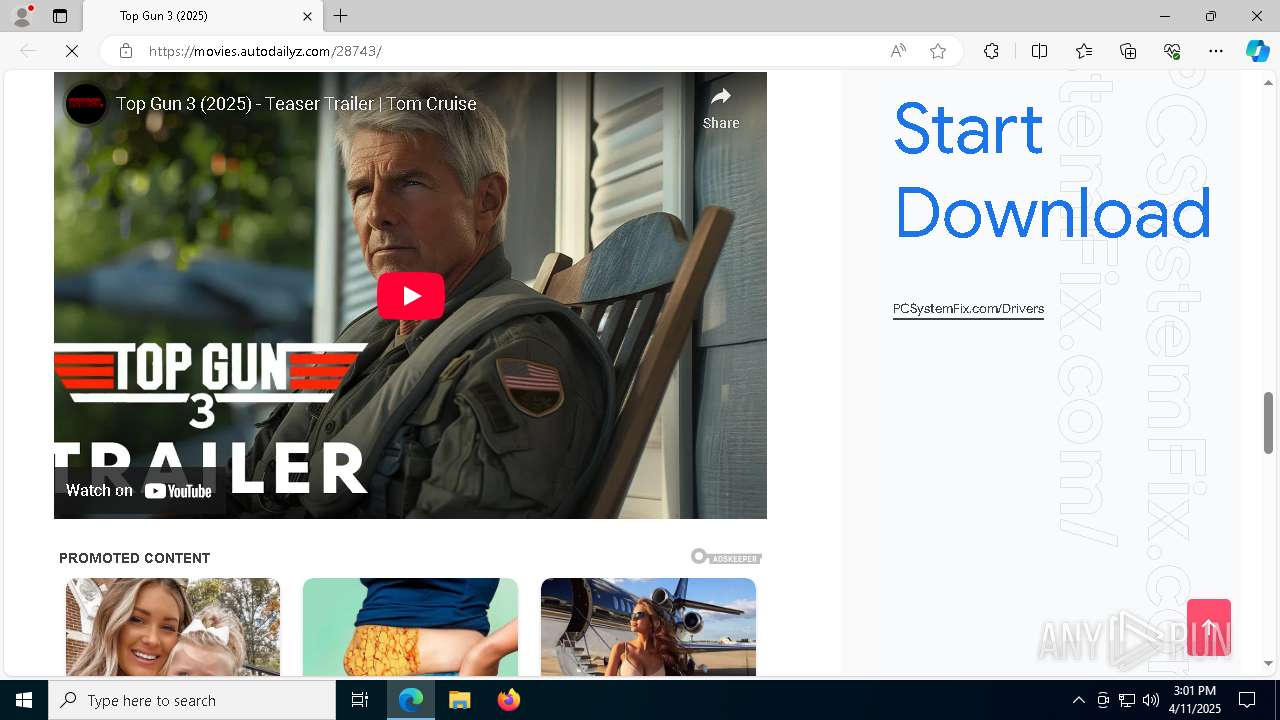Open Read Aloud in address bar

898,51
